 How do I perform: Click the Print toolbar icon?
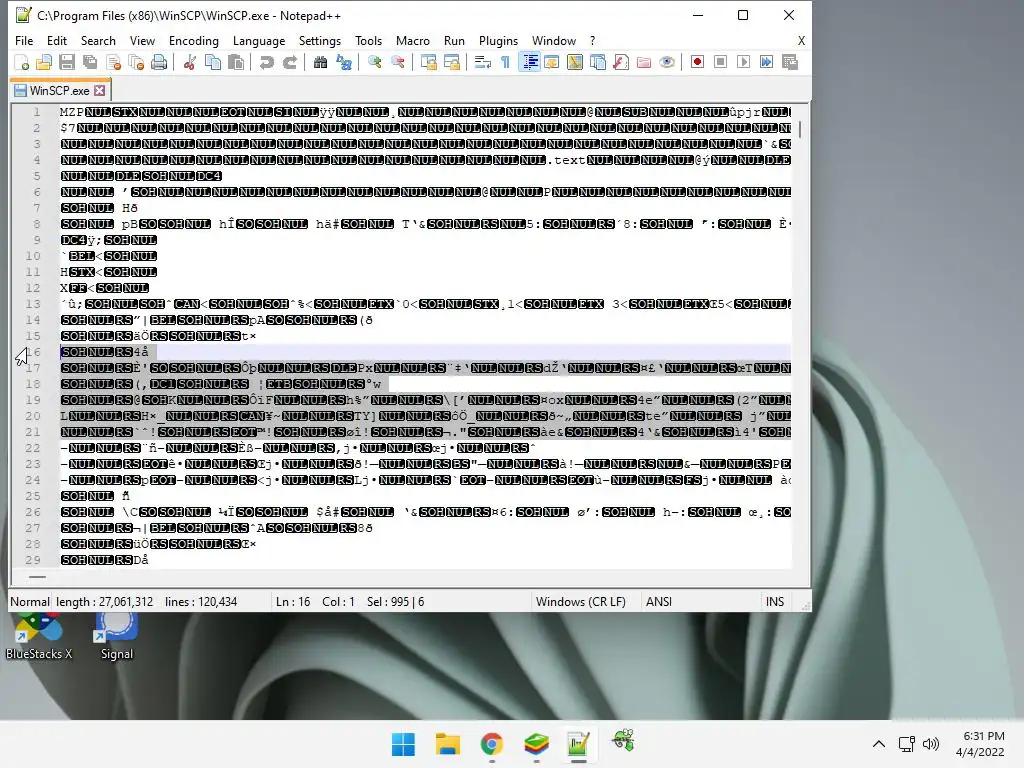159,63
